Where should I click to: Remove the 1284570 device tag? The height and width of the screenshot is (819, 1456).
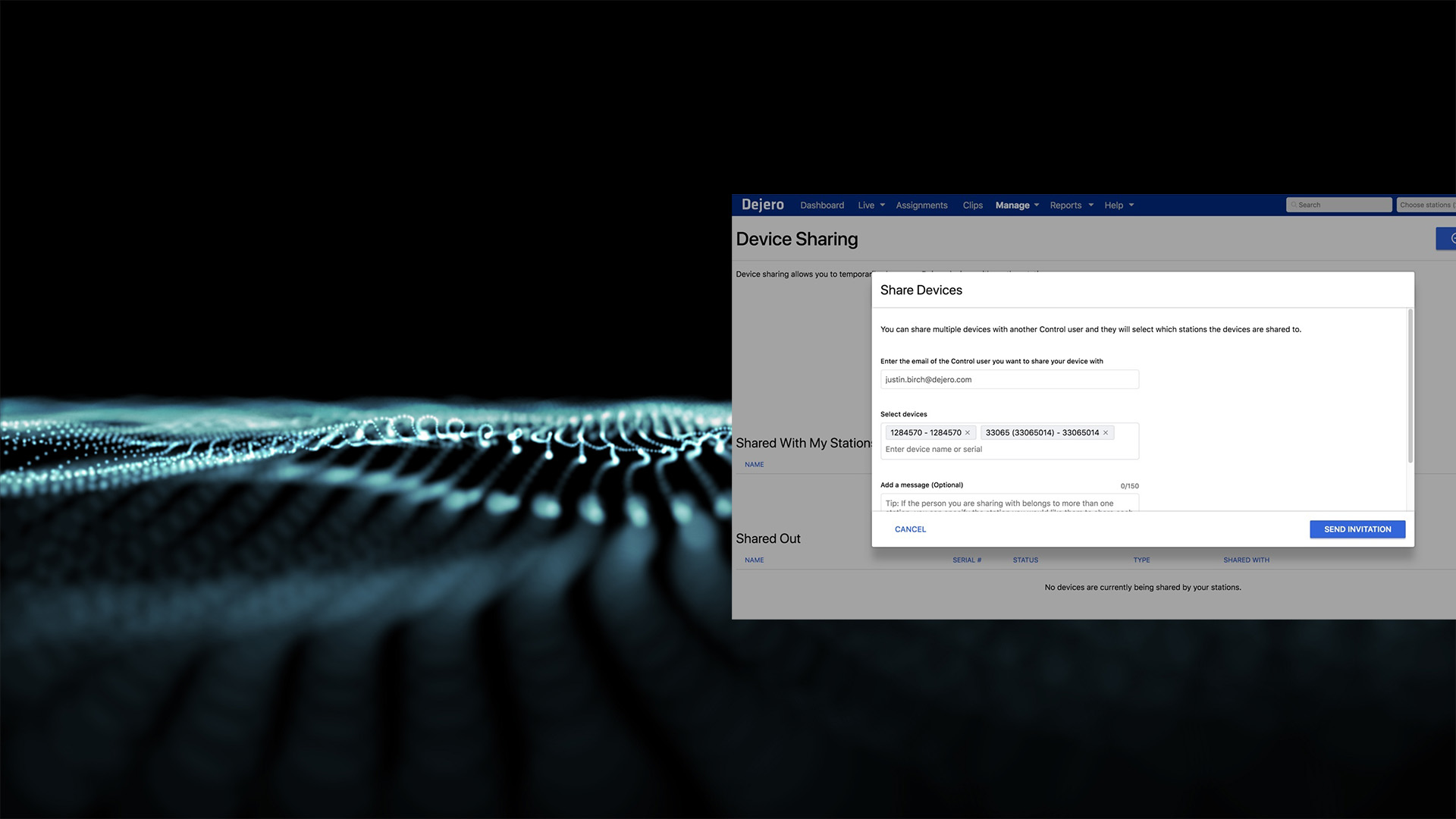pyautogui.click(x=968, y=433)
